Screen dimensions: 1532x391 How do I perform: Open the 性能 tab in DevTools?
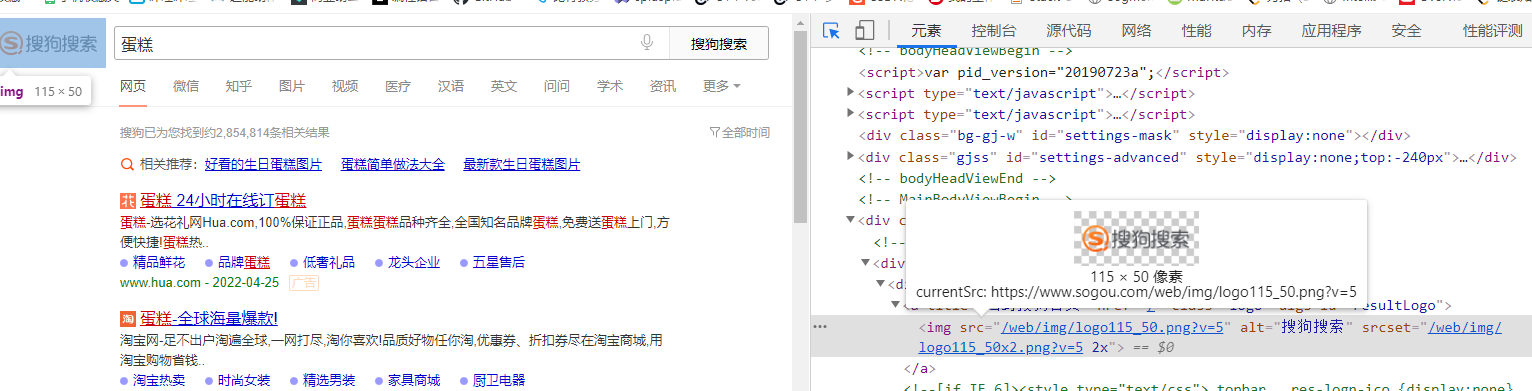pos(1196,31)
